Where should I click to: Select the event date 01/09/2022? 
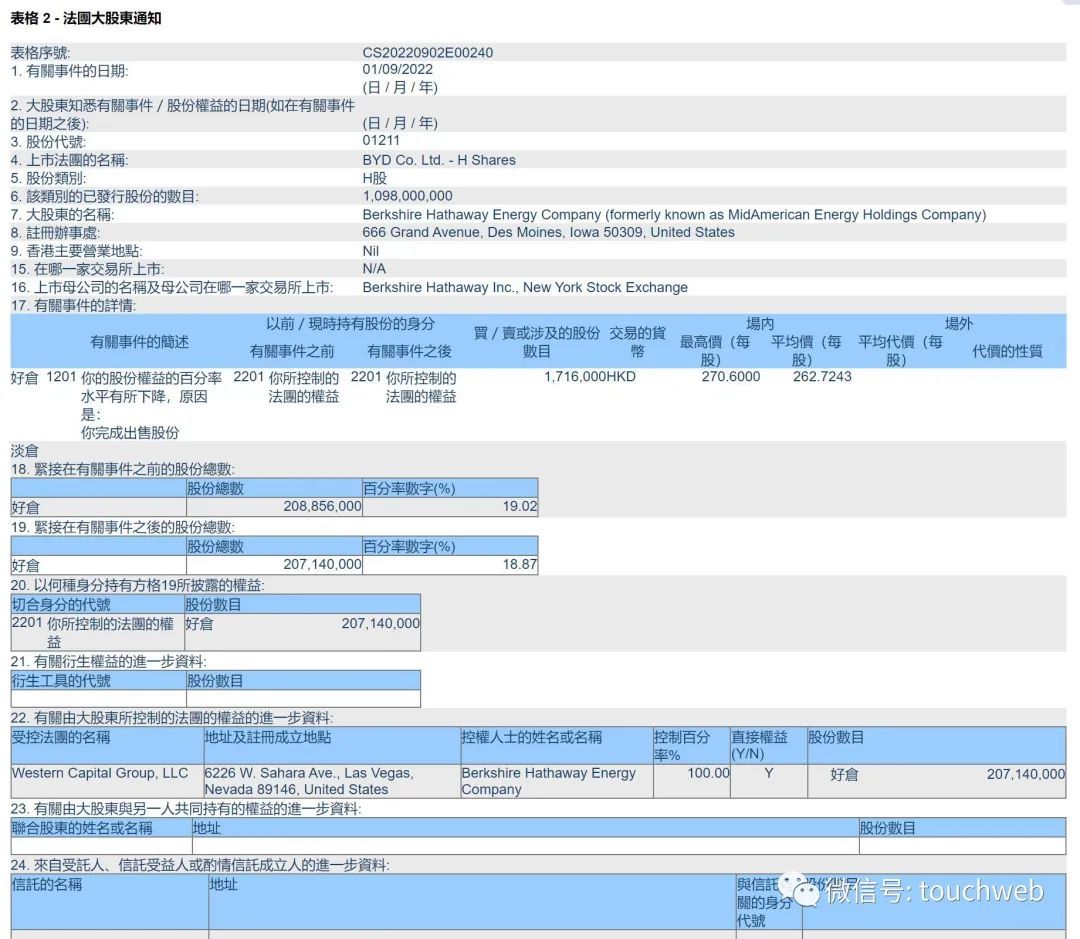tap(397, 70)
